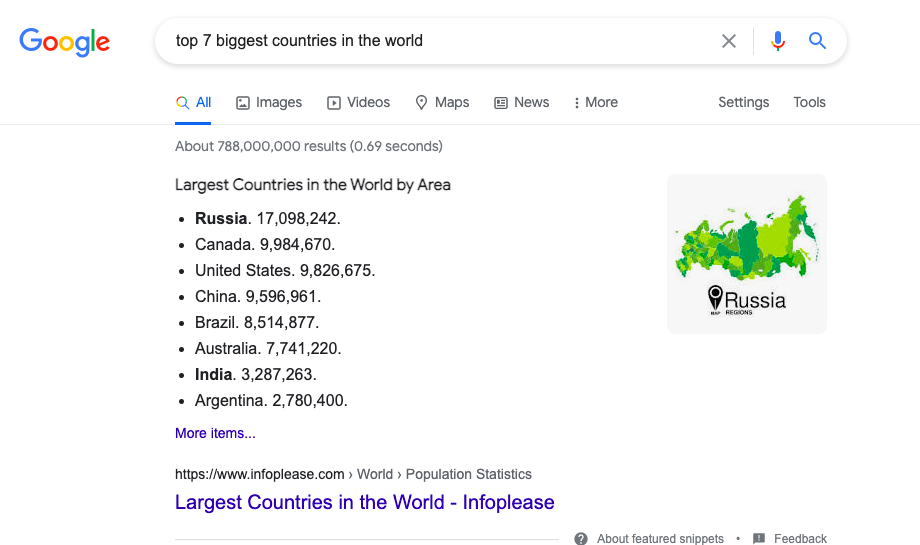The width and height of the screenshot is (920, 545).
Task: Click the Australia 7,741,220 list entry
Action: click(x=268, y=348)
